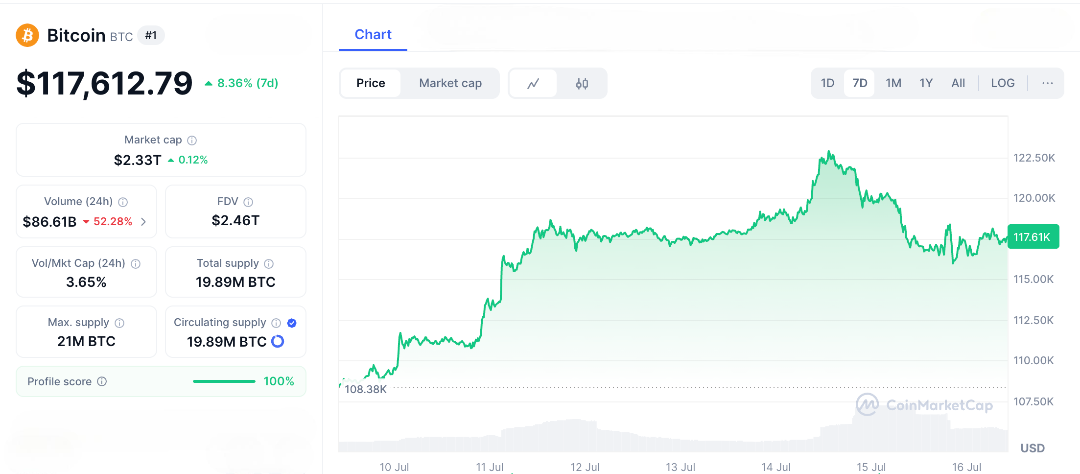Expand the Volume (24h) chevron arrow

coord(143,222)
